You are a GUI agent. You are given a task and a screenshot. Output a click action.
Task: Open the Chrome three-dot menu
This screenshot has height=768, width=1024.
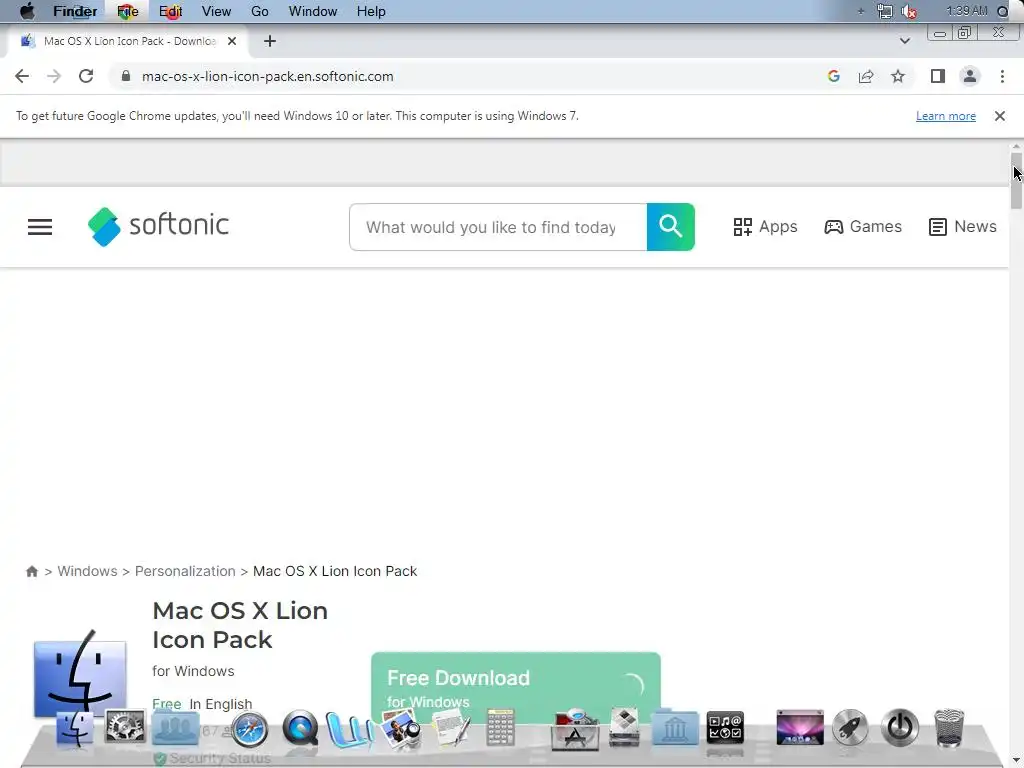point(1002,76)
